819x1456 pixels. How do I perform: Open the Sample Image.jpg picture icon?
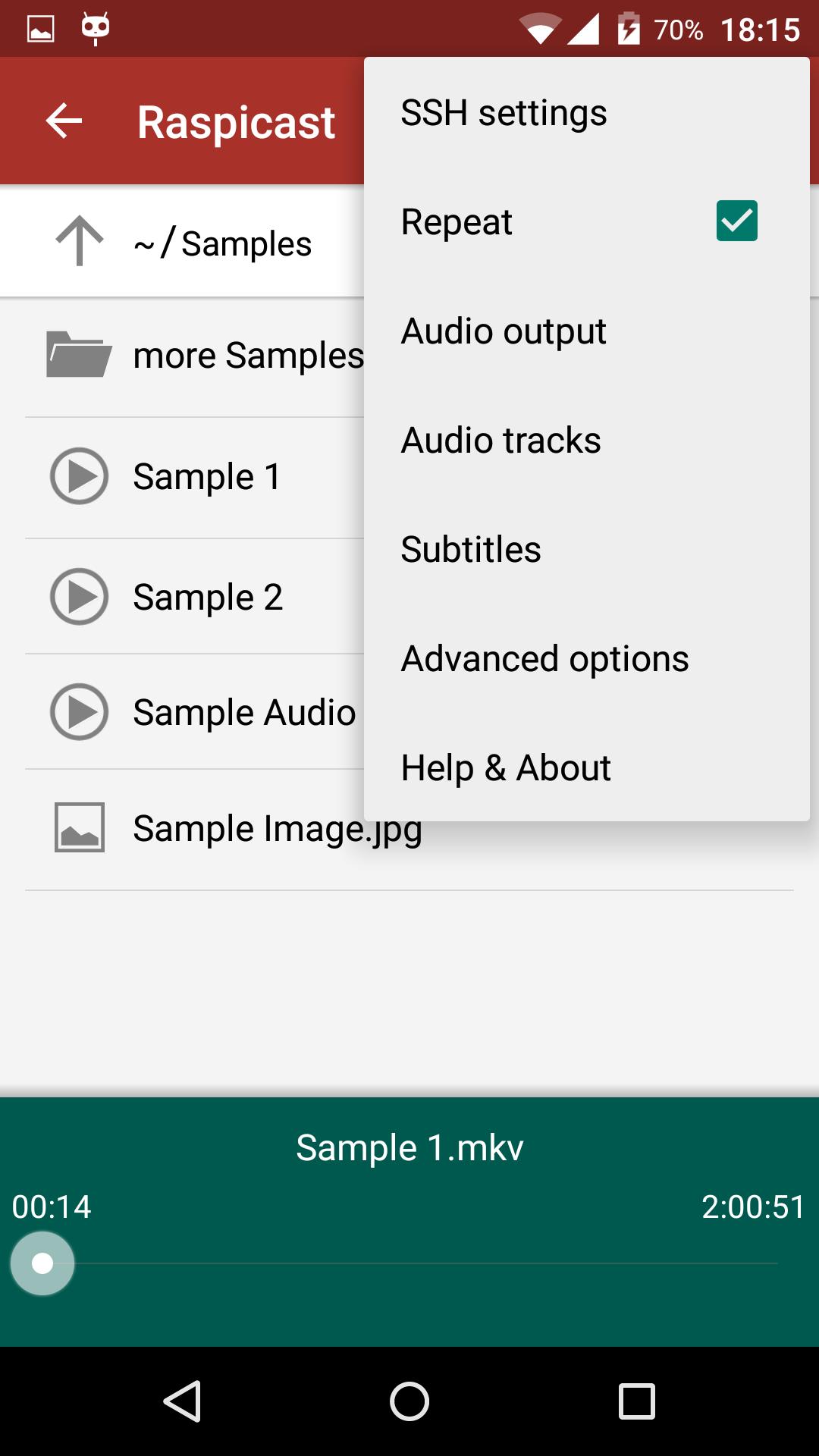79,827
